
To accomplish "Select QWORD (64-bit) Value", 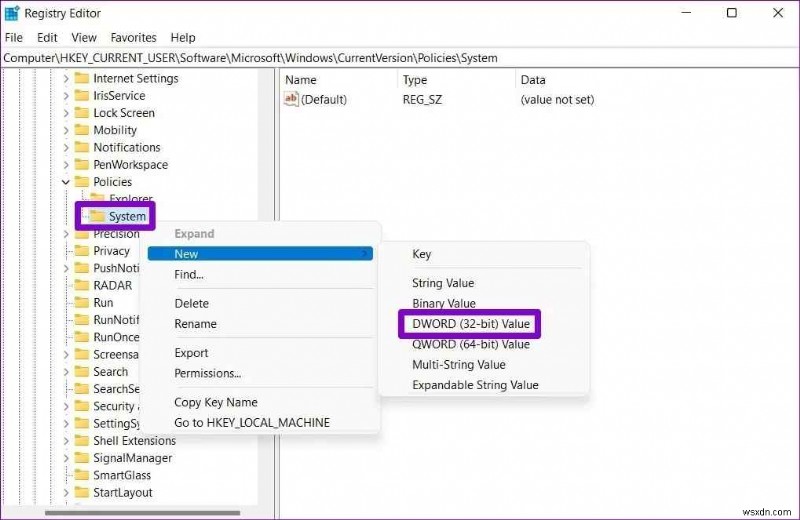I will [471, 344].
